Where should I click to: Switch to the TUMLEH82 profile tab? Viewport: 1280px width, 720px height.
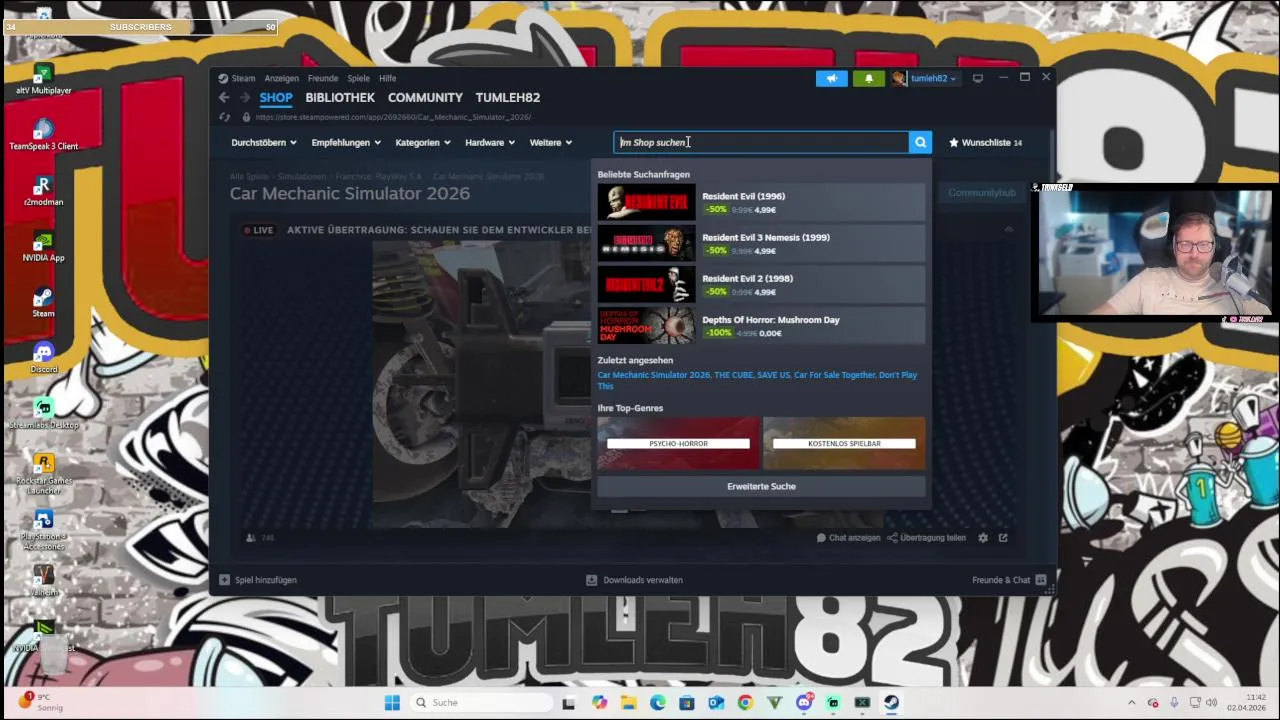508,97
